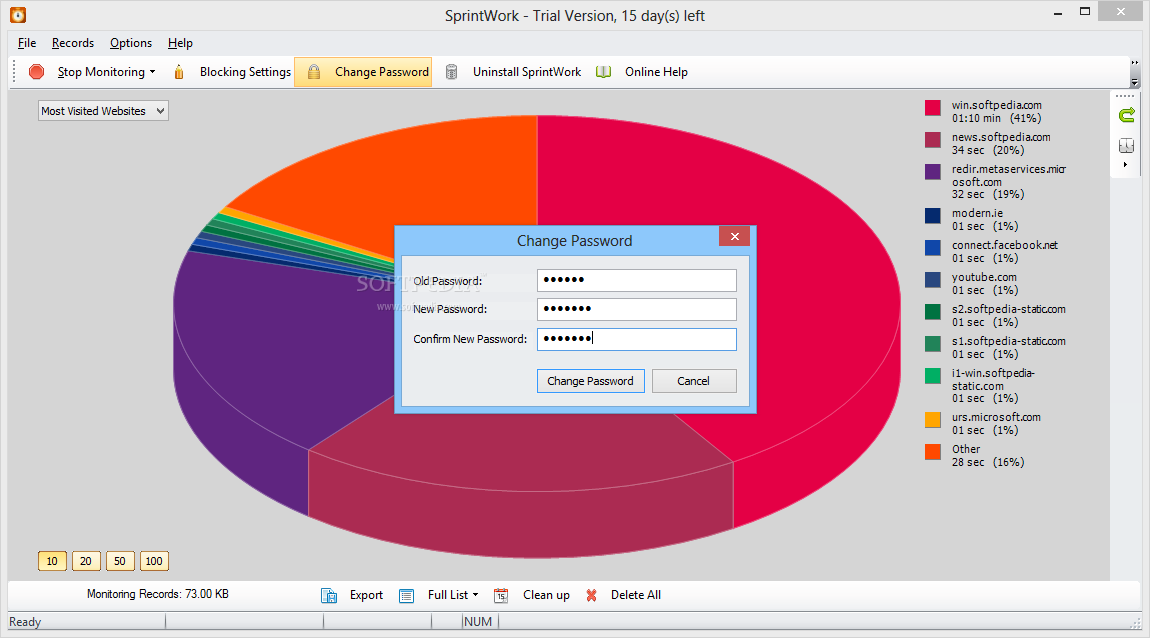Click the youtube.com legend color swatch

tap(933, 279)
